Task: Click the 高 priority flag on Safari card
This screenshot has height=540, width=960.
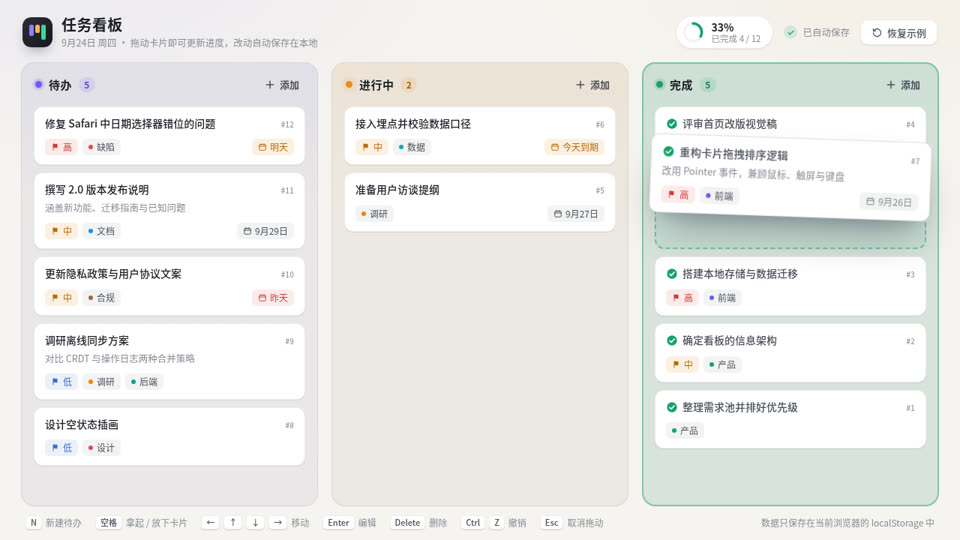Action: pos(61,147)
